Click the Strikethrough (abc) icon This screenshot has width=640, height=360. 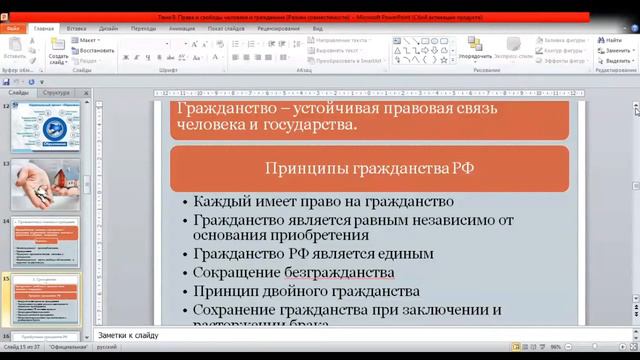click(170, 58)
